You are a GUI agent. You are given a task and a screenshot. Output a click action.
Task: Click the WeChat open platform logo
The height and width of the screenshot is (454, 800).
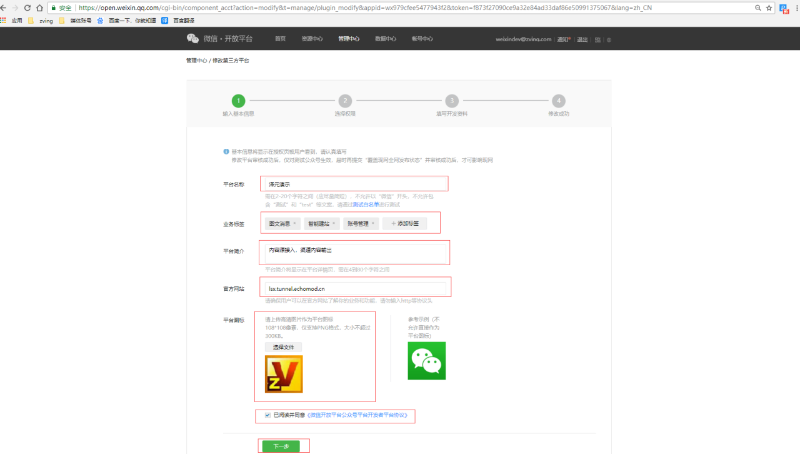pos(219,39)
